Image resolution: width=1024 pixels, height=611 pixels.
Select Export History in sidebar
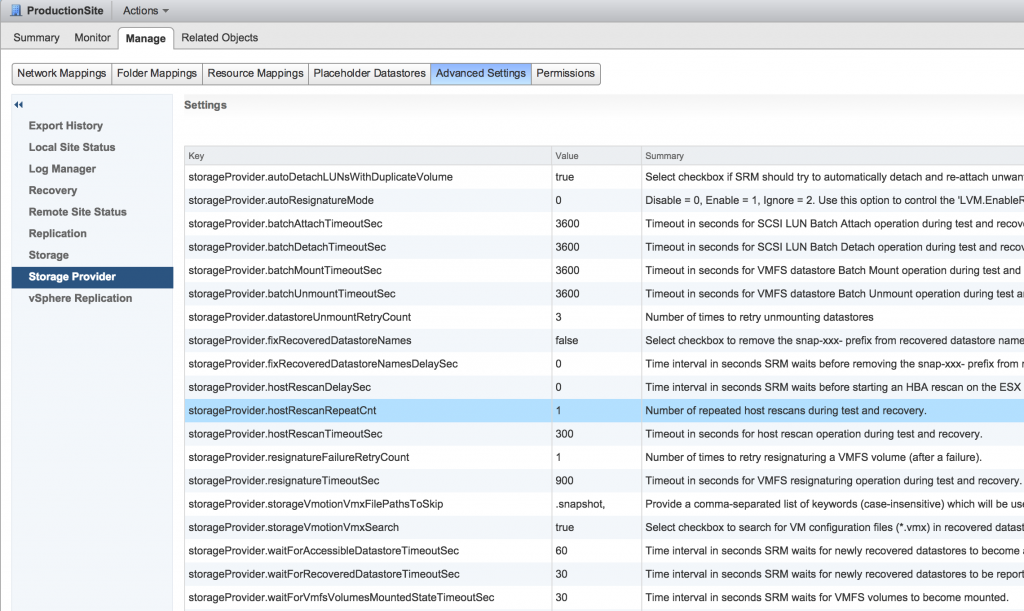[x=66, y=126]
